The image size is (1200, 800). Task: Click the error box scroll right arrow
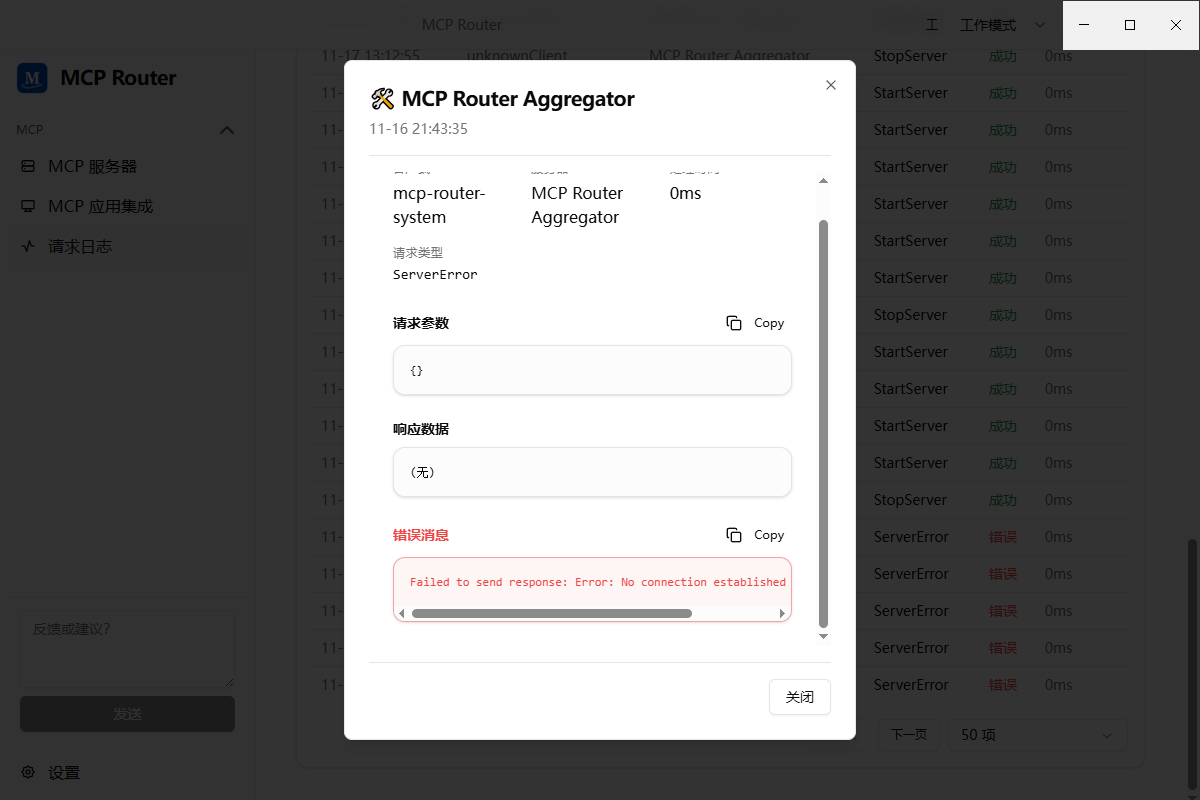click(x=783, y=613)
